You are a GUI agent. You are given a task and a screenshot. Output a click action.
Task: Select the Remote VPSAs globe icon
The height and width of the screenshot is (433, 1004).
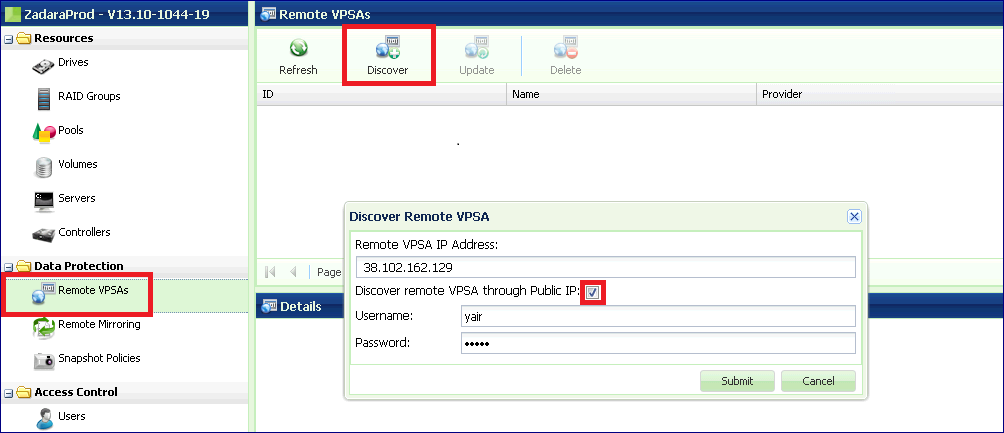coord(44,293)
